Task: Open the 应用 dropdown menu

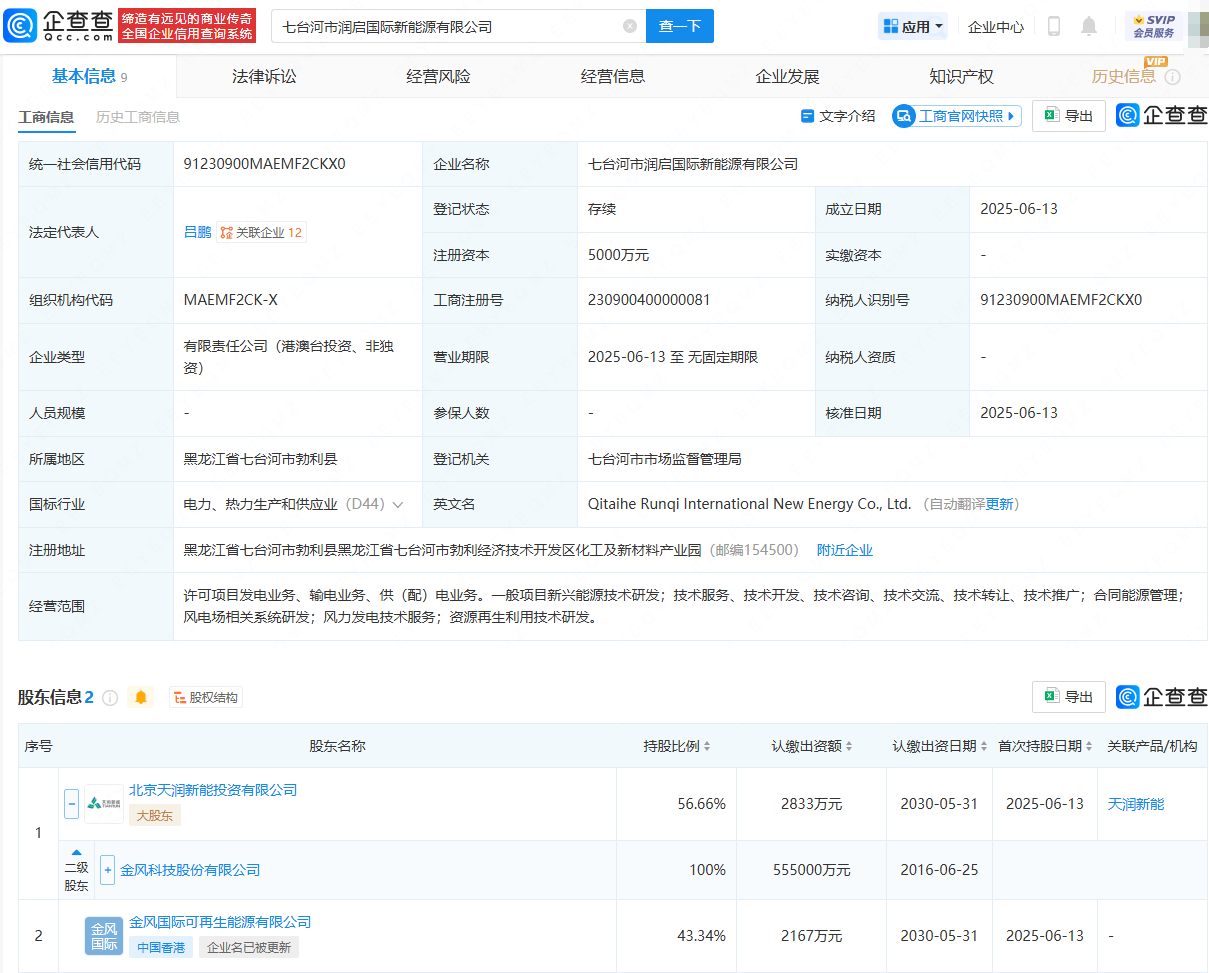Action: pos(913,27)
